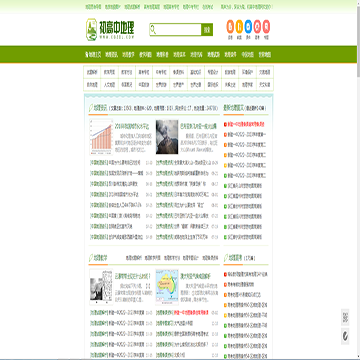Viewport: 360px width, 360px height.
Task: Open the orange circular icon in the header
Action: 230,27
